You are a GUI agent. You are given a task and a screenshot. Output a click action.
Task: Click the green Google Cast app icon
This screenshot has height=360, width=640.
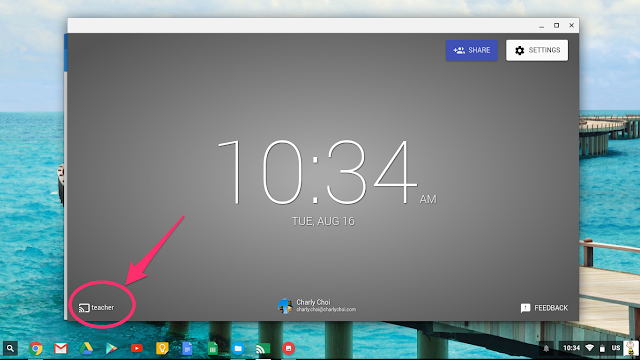pos(263,348)
